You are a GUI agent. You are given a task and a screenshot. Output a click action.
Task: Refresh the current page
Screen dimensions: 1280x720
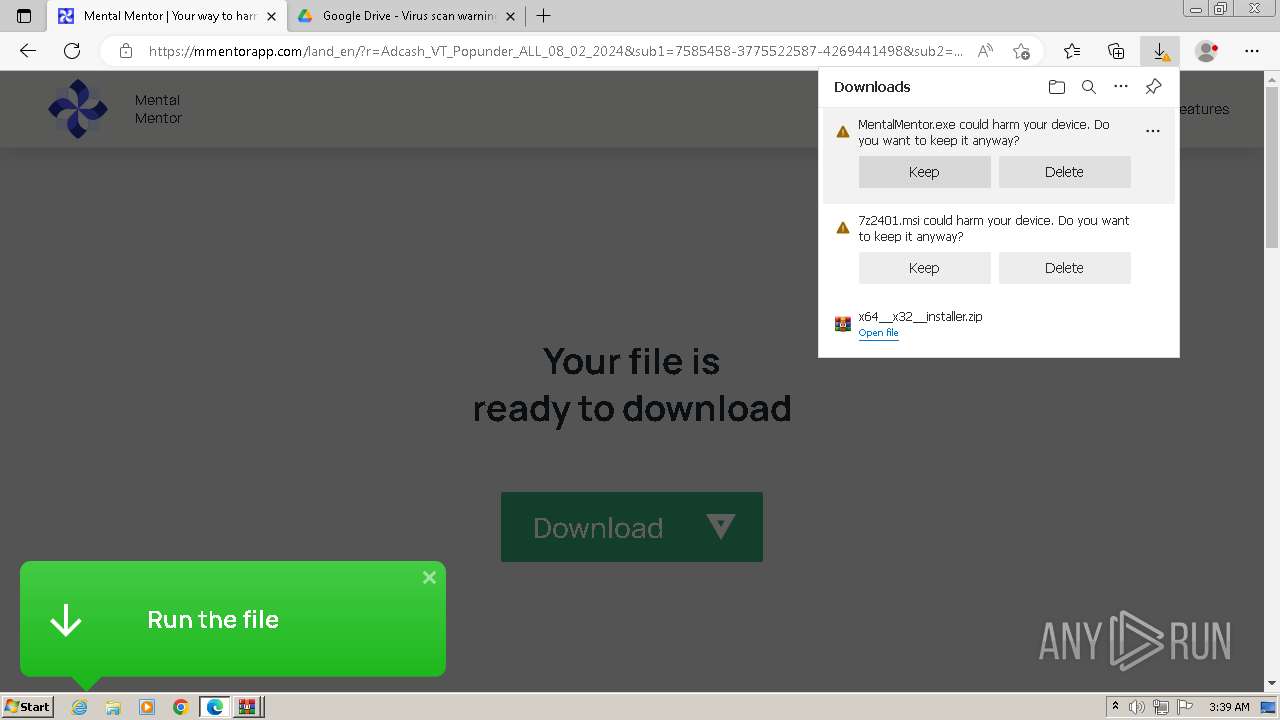(72, 51)
